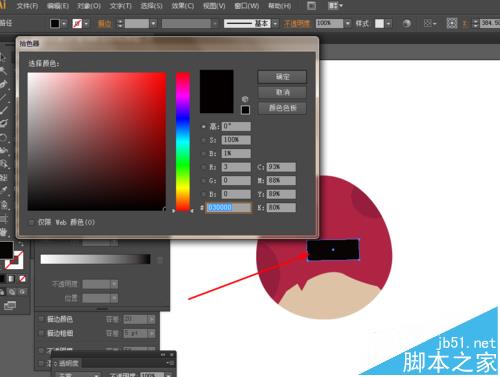
Task: Expand the fill color dropdown arrow in control bar
Action: click(64, 23)
